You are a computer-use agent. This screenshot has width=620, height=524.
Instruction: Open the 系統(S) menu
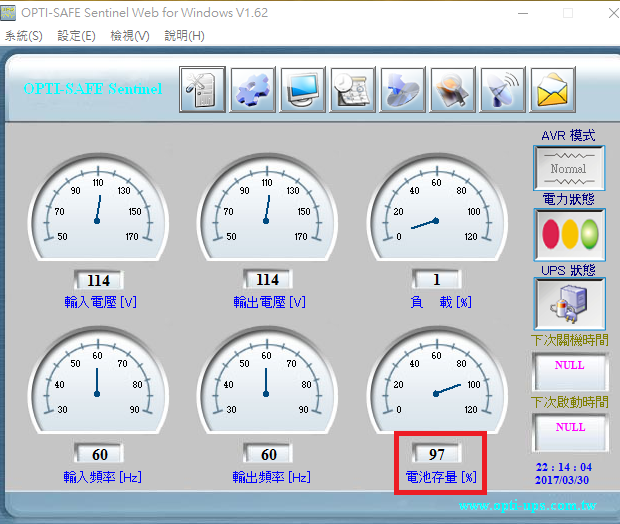click(x=24, y=36)
